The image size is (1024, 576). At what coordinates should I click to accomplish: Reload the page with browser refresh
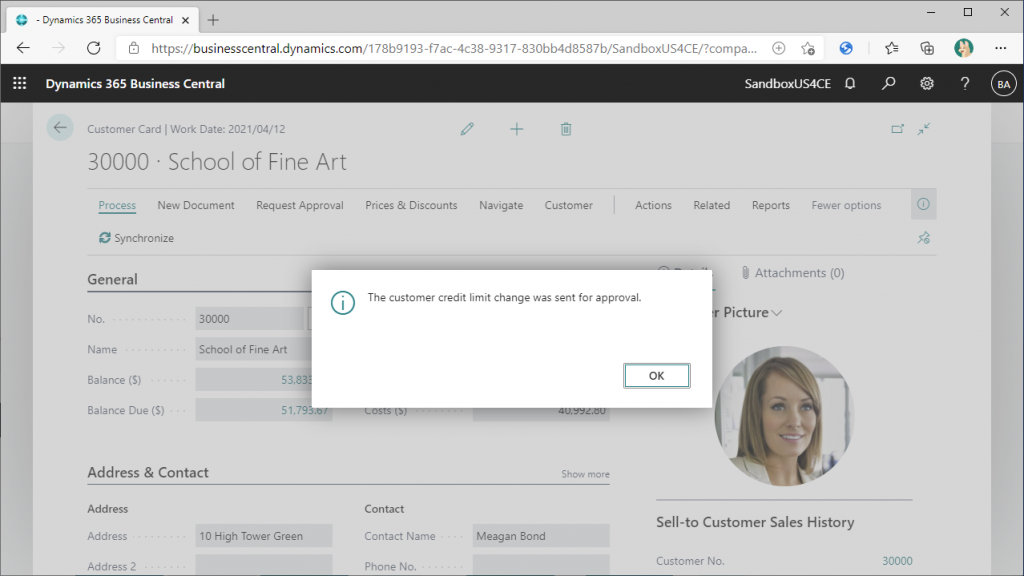click(93, 48)
